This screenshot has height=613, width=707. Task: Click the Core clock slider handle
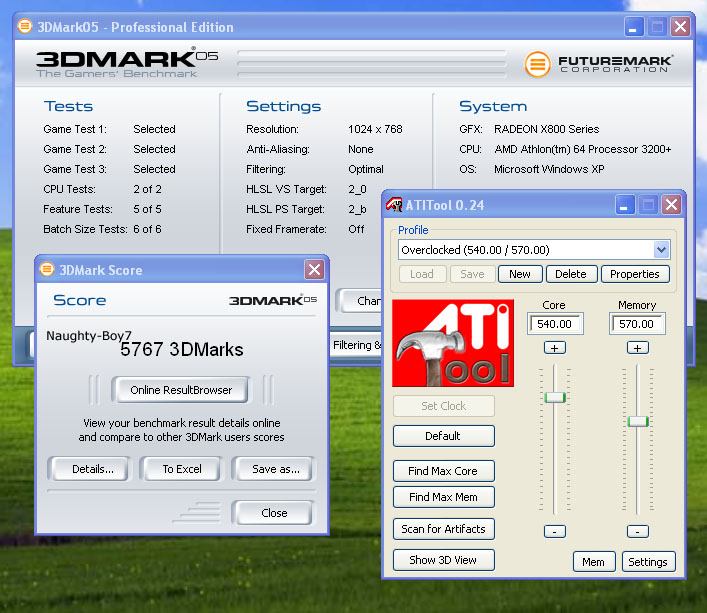(x=555, y=398)
